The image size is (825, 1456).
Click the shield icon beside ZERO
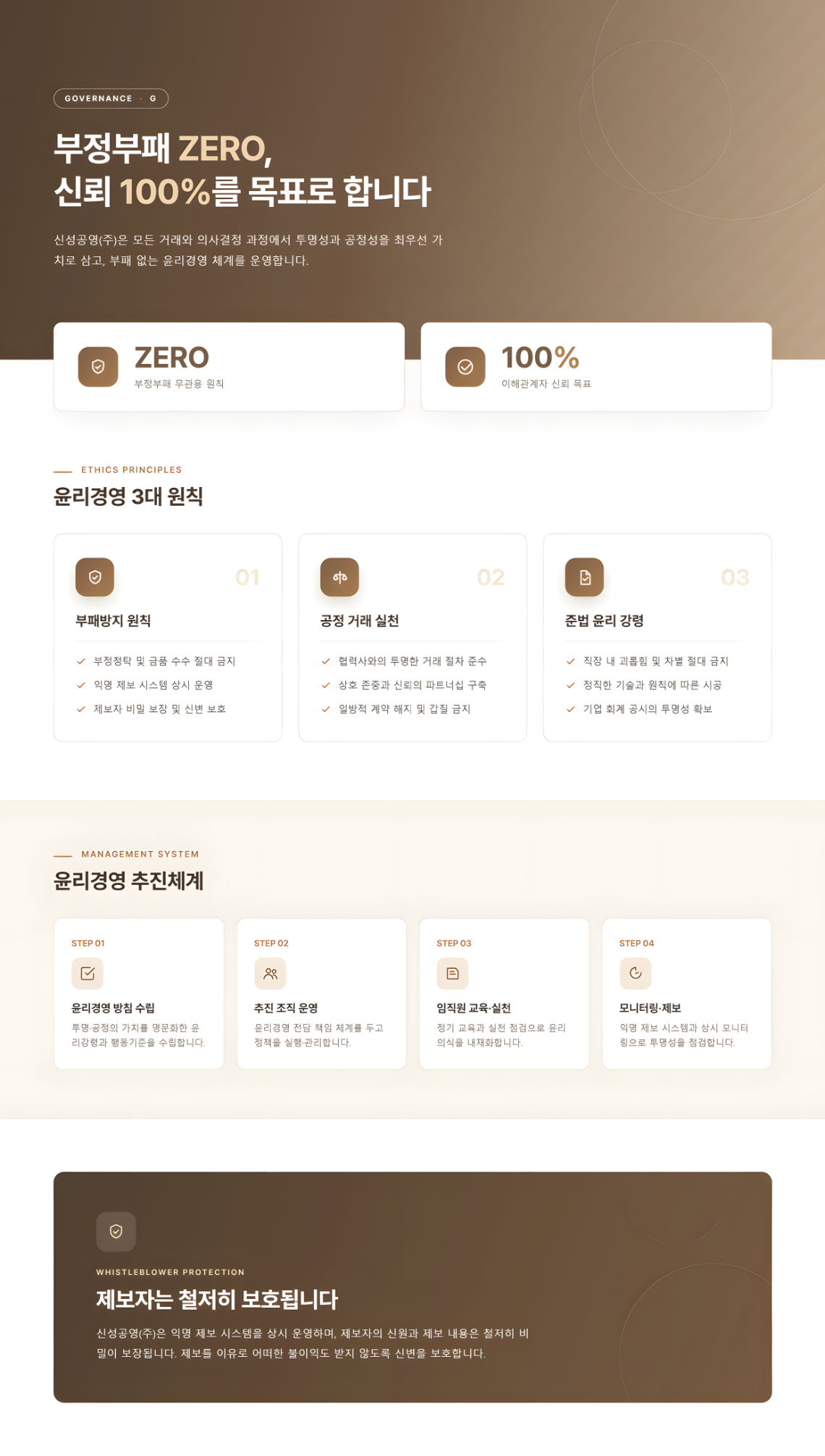click(x=98, y=367)
